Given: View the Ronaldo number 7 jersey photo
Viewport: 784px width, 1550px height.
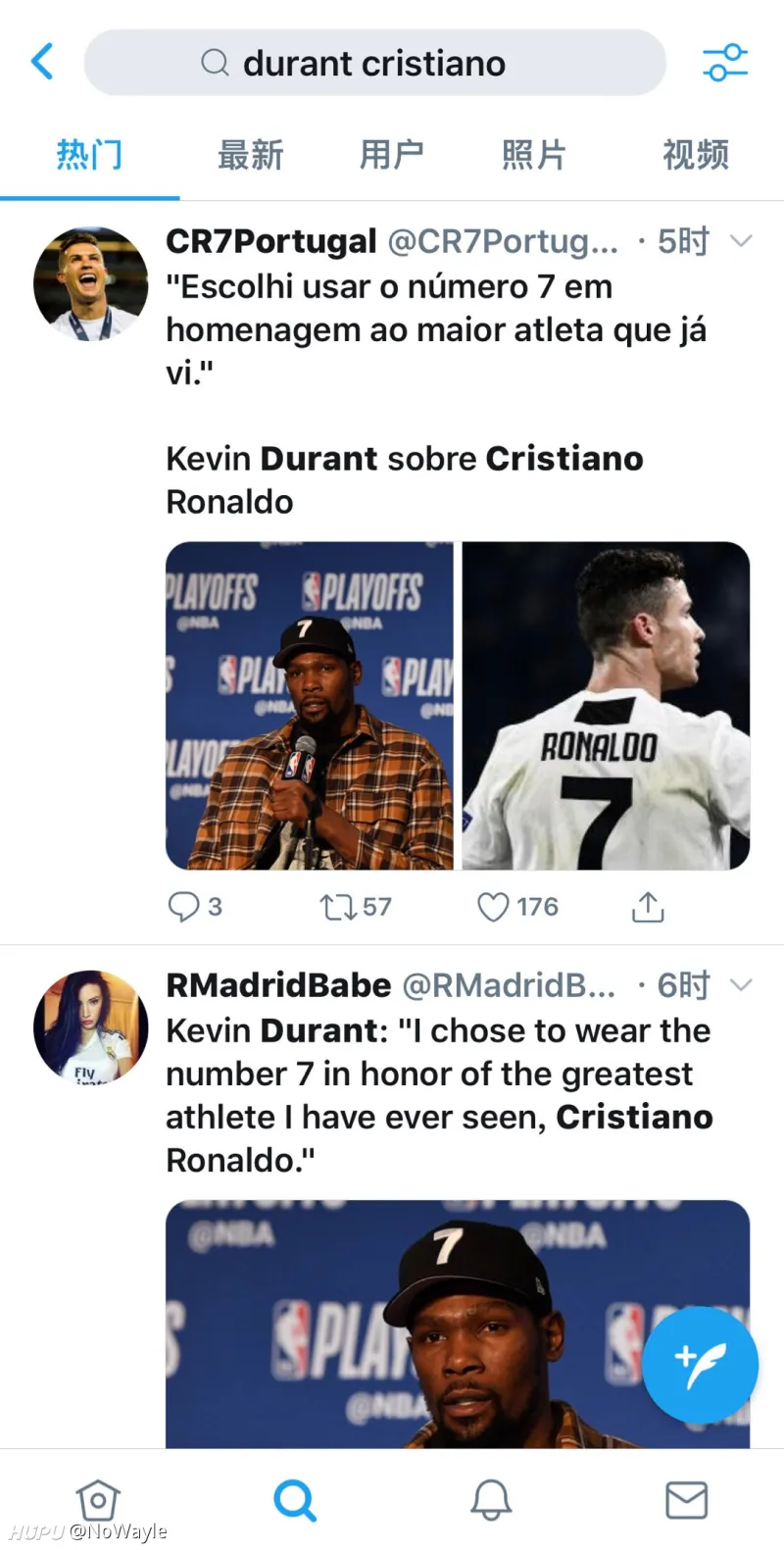Looking at the screenshot, I should click(606, 706).
